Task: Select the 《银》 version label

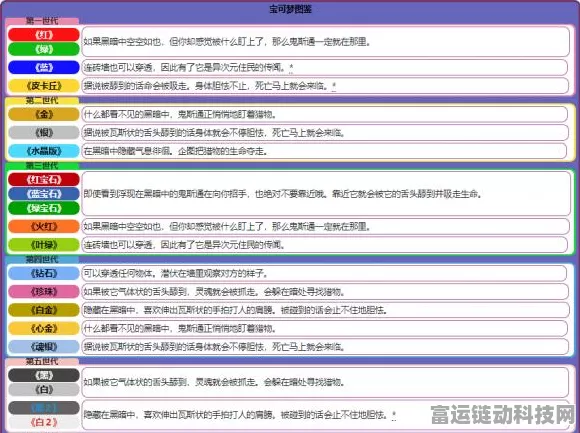Action: (x=44, y=132)
